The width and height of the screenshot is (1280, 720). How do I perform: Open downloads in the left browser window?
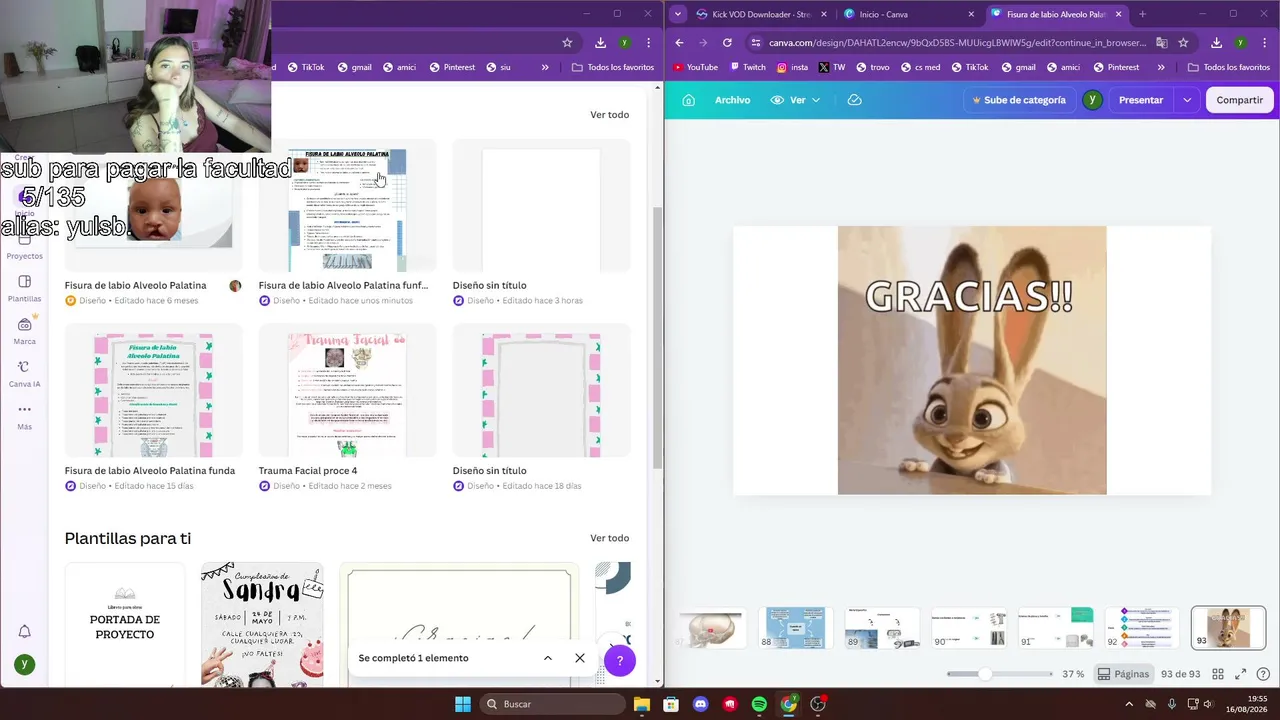600,43
